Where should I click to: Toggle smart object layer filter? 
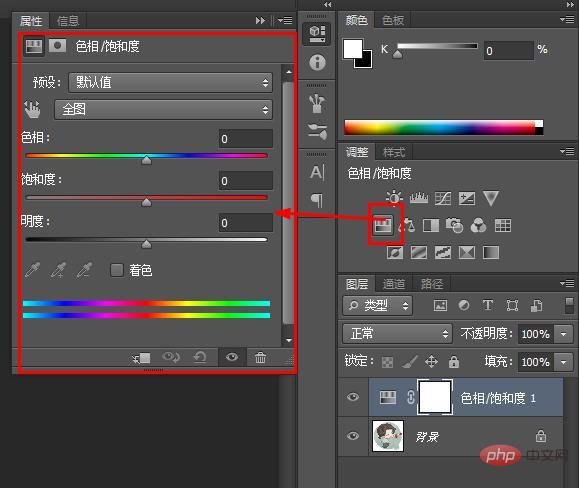tap(536, 305)
